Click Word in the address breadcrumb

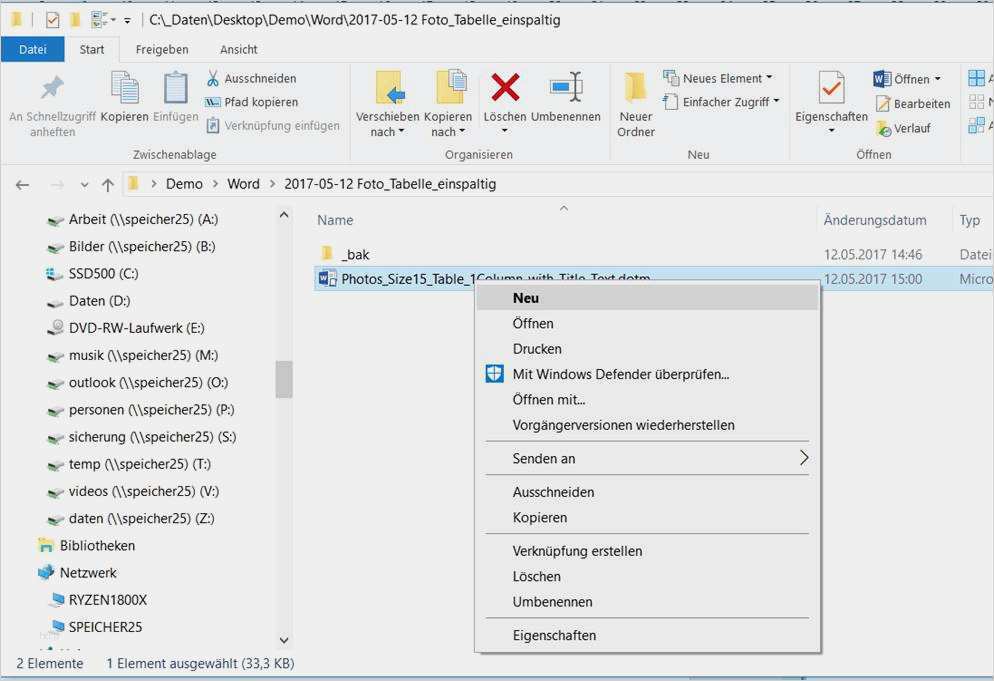coord(243,184)
